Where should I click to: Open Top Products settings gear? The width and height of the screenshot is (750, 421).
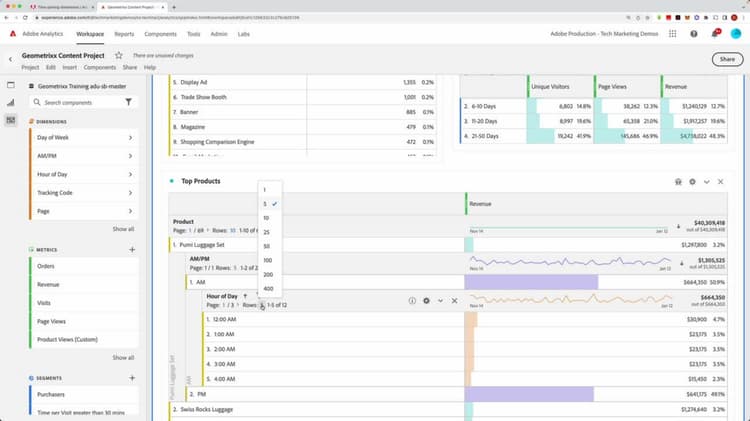[x=692, y=182]
